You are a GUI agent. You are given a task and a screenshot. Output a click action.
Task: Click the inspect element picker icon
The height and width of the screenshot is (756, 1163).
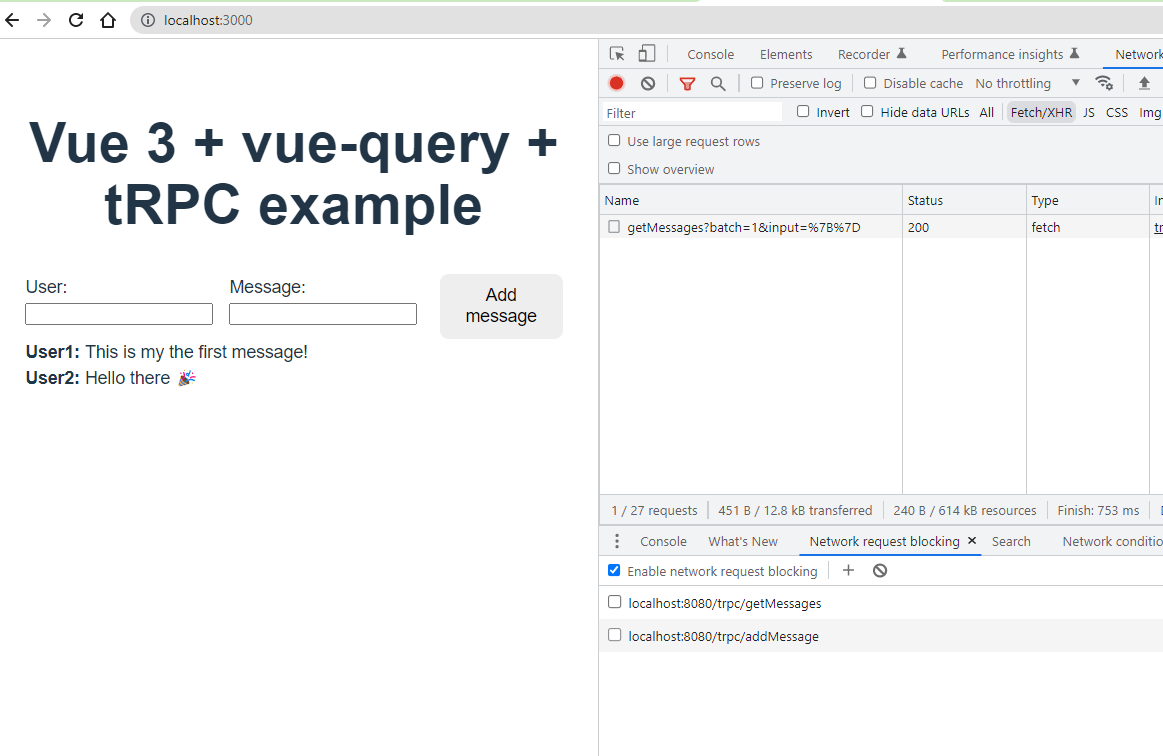[617, 54]
